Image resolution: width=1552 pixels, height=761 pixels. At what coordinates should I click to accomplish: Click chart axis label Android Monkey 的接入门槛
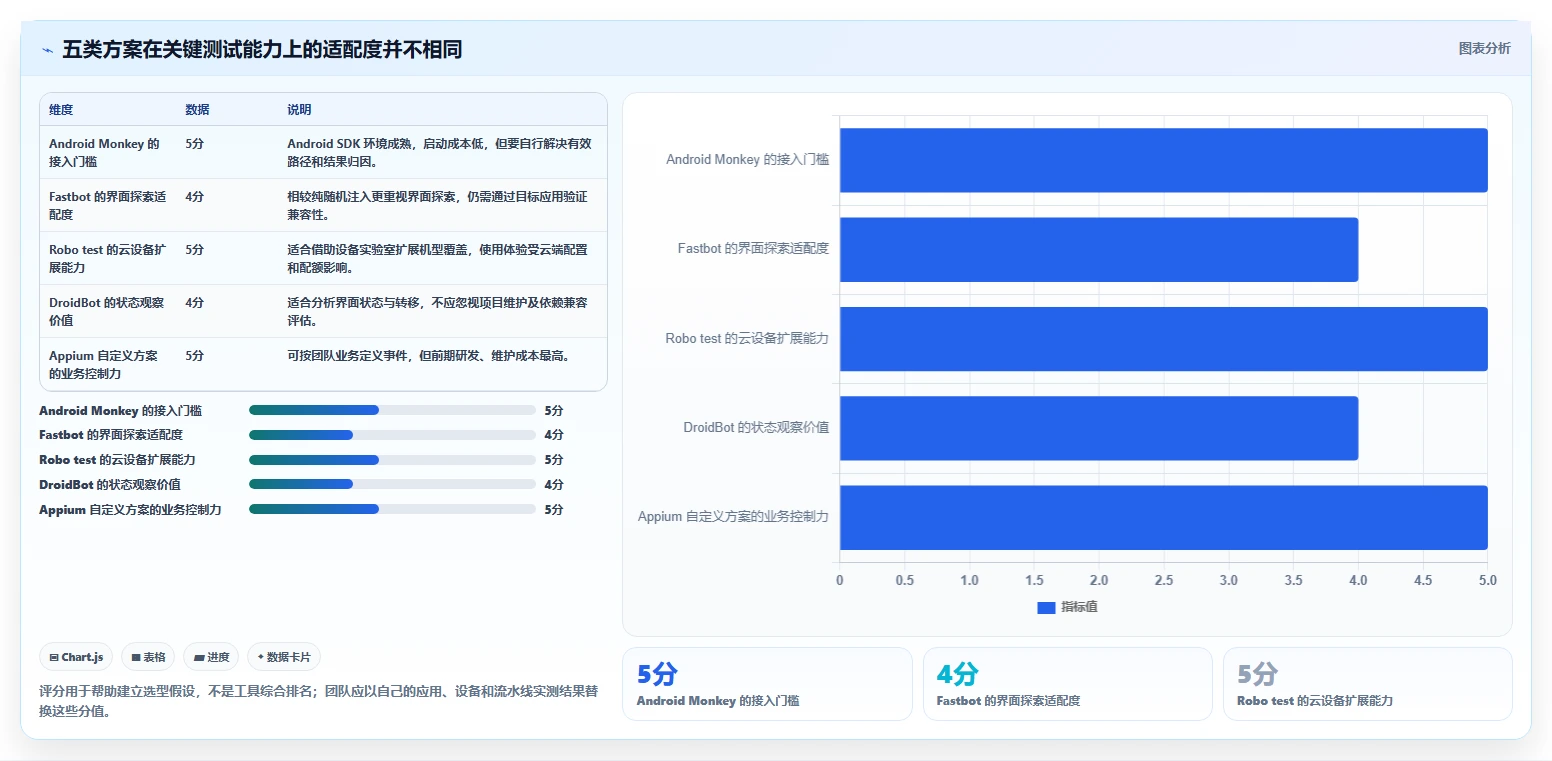747,160
